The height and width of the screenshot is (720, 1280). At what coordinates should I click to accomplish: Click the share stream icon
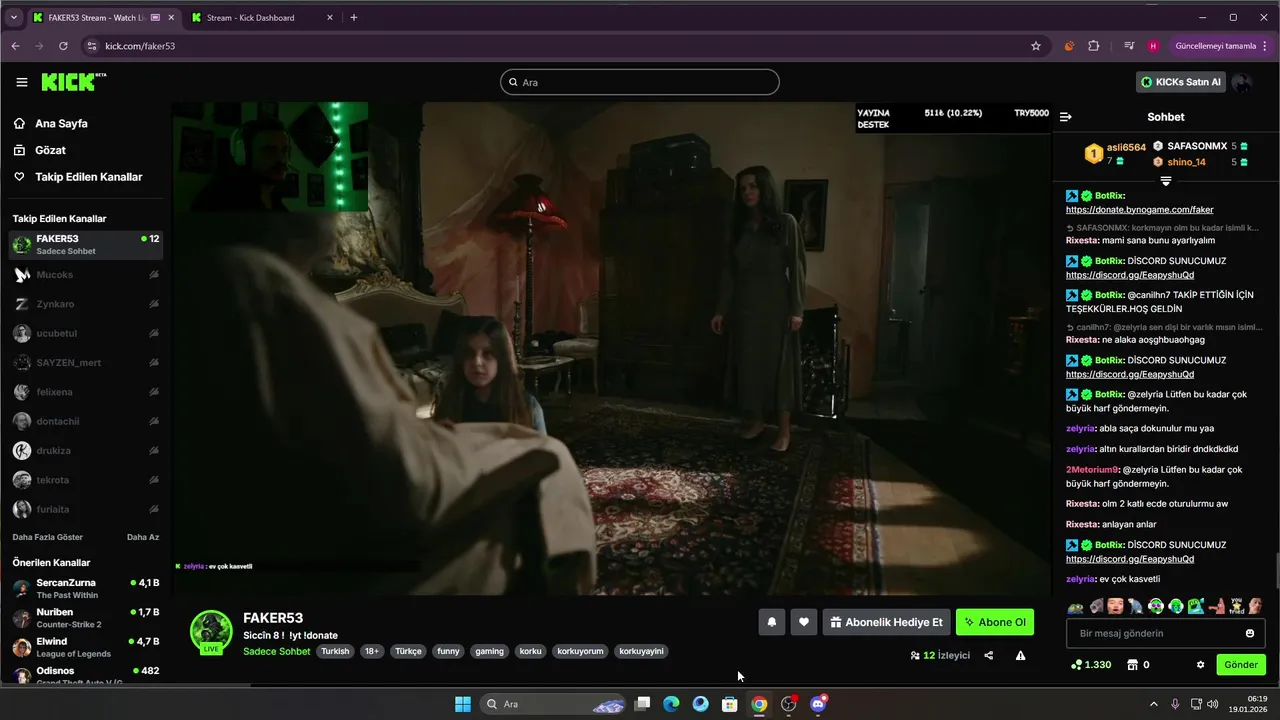coord(989,656)
